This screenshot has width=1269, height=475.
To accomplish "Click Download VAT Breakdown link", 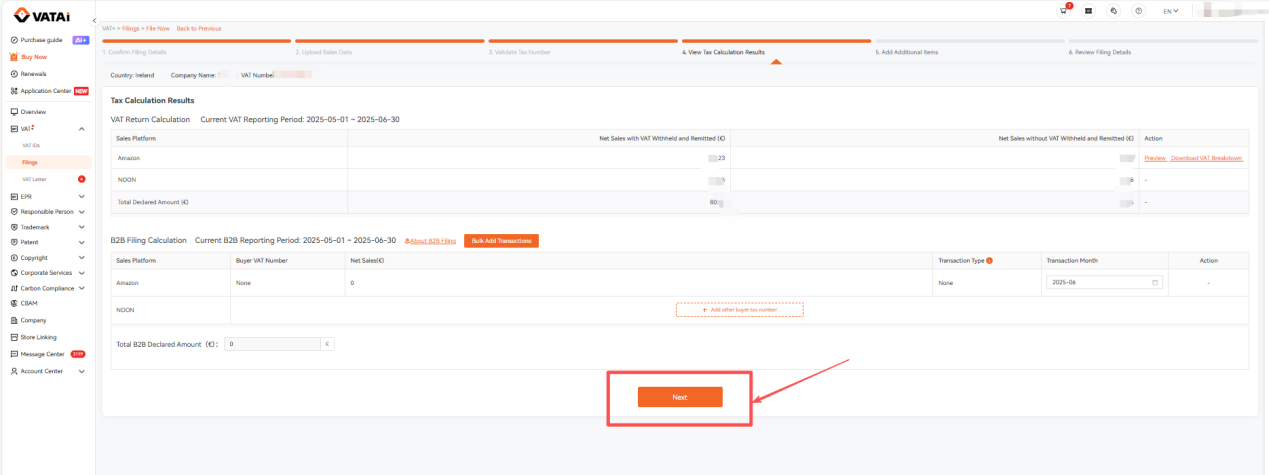I will coord(1207,158).
